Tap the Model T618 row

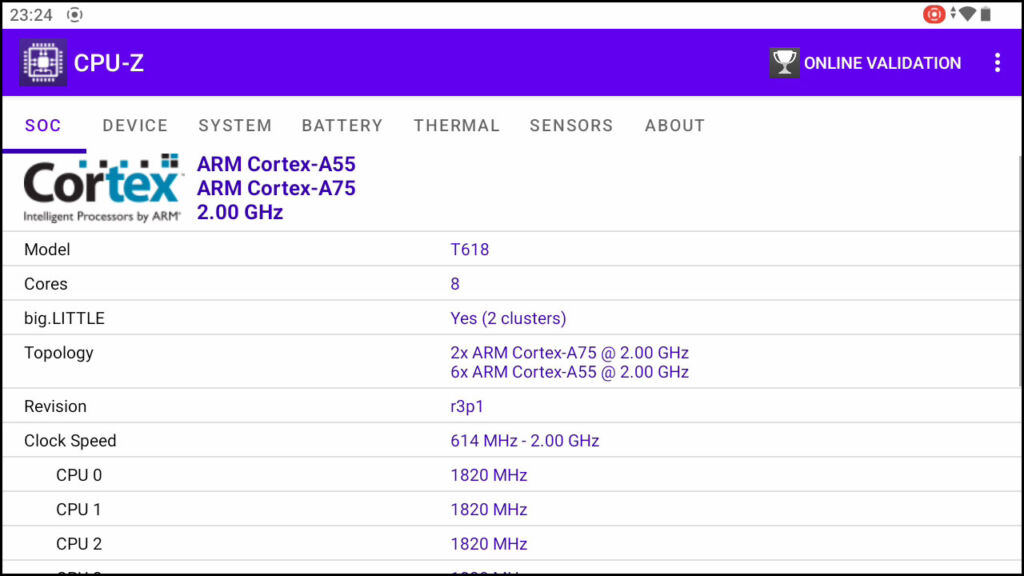(512, 250)
